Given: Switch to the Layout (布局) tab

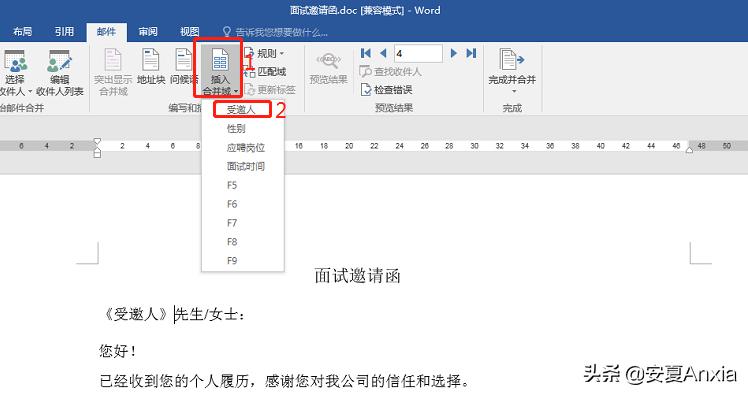Looking at the screenshot, I should 22,32.
